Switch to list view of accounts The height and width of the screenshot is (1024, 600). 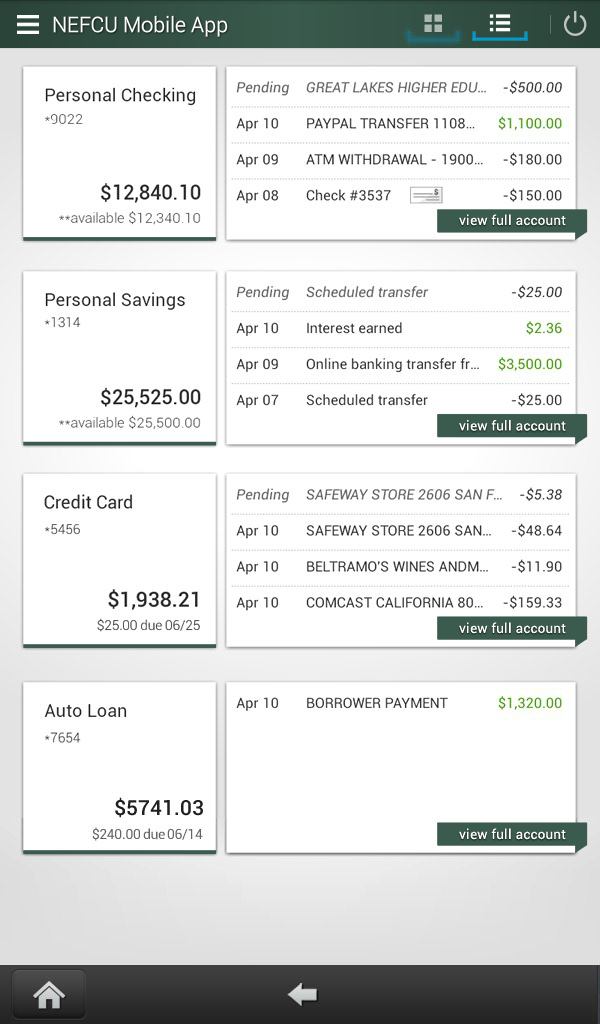click(499, 24)
